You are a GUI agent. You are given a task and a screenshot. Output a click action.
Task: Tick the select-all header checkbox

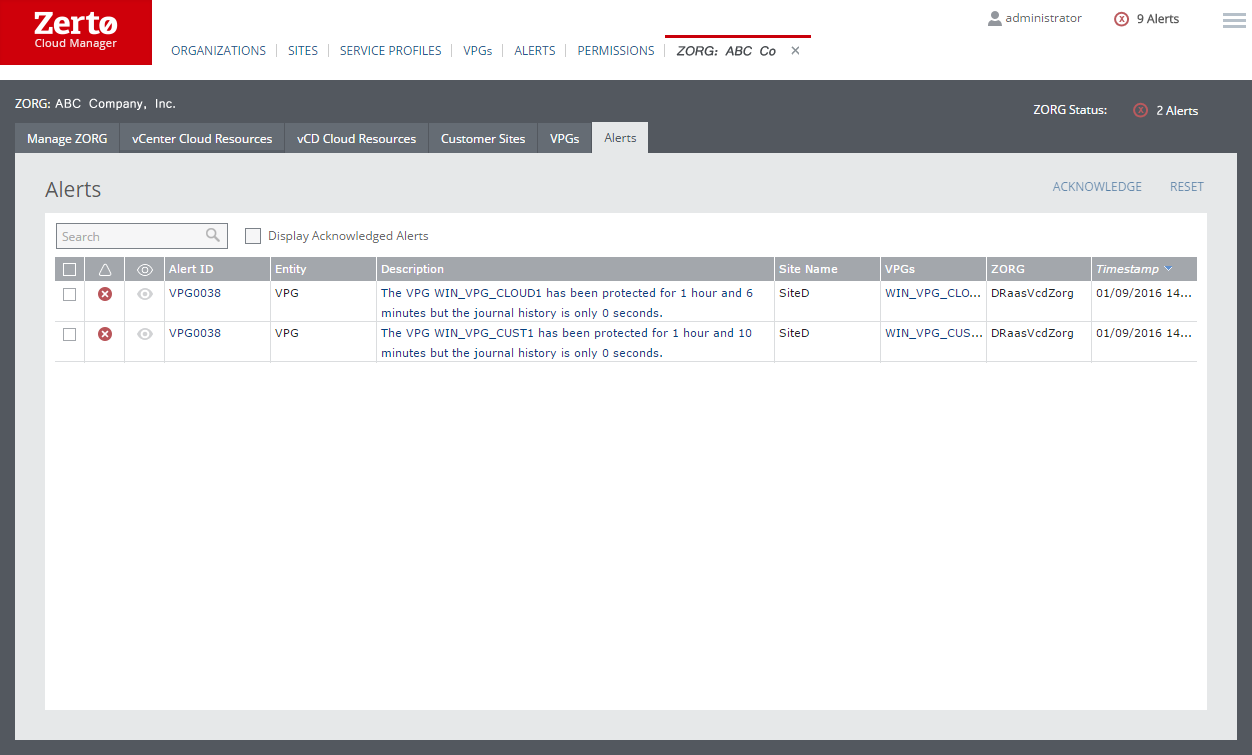point(69,269)
